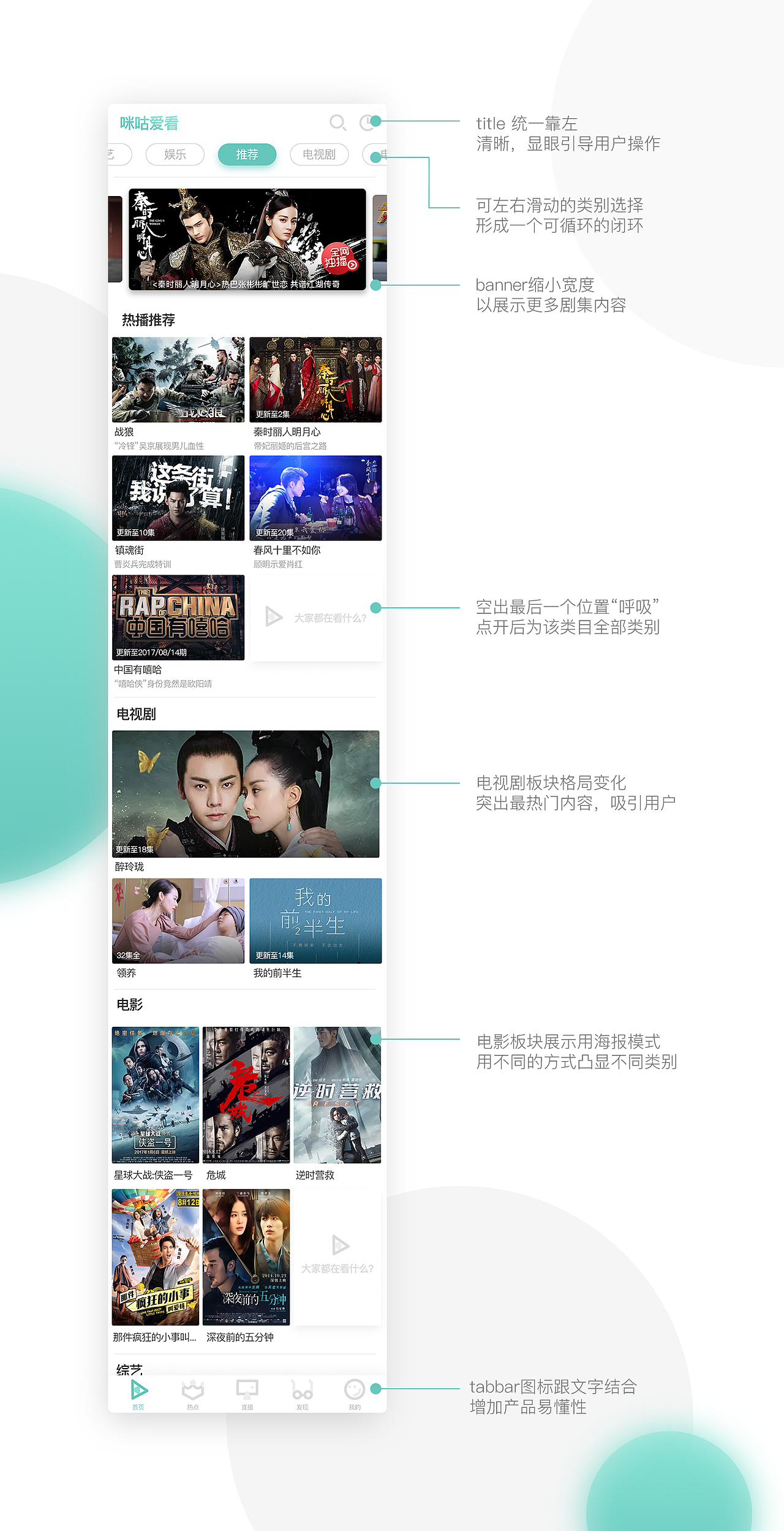Tap the 电影 section heading

129,1005
